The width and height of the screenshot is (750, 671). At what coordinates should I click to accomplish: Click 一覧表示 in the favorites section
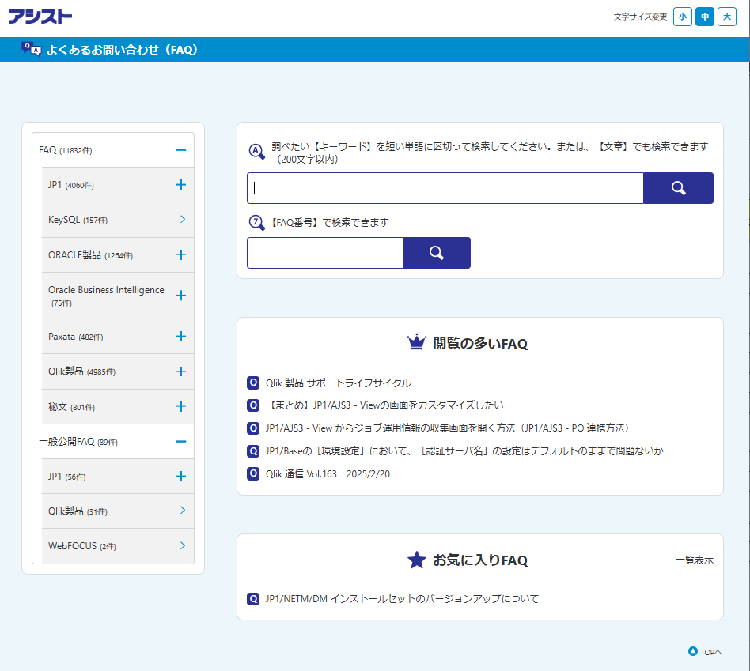[x=694, y=561]
